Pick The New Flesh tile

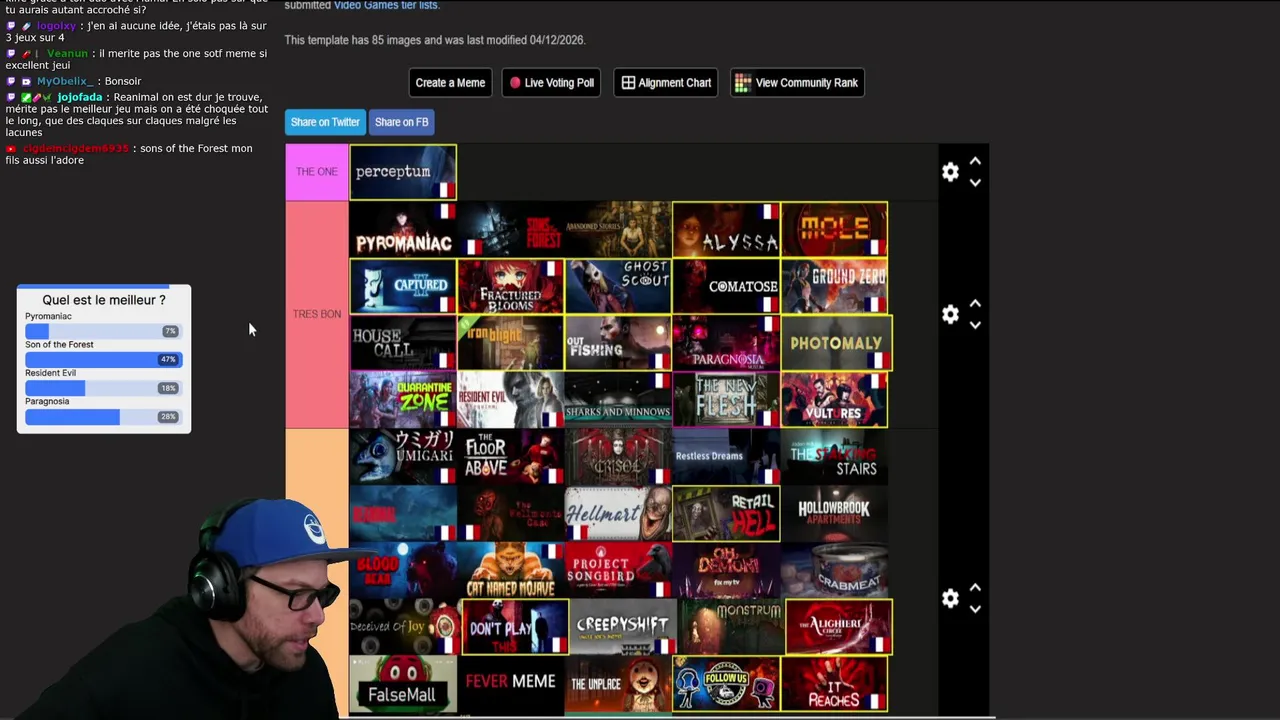click(726, 400)
